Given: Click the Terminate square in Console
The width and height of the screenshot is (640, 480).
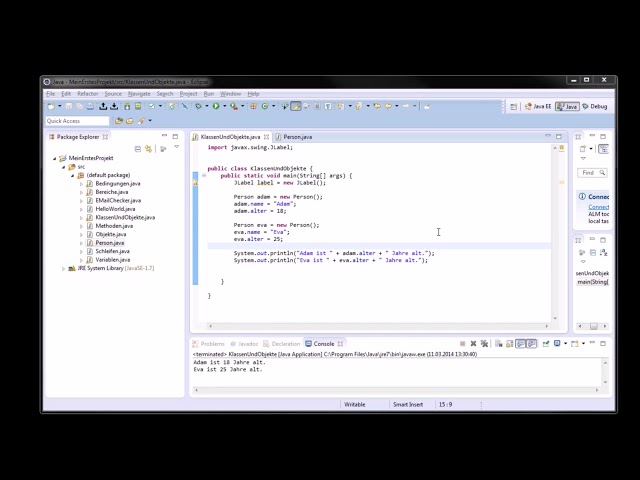Looking at the screenshot, I should [462, 344].
